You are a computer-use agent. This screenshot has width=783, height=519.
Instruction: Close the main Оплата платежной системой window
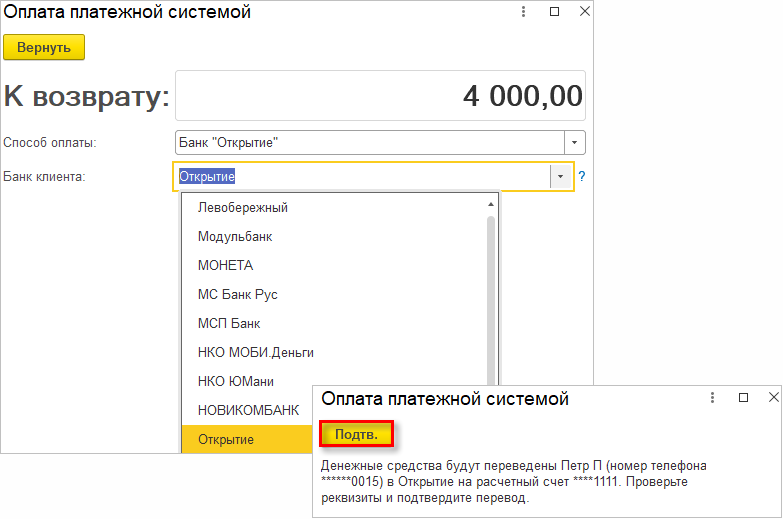(x=585, y=11)
